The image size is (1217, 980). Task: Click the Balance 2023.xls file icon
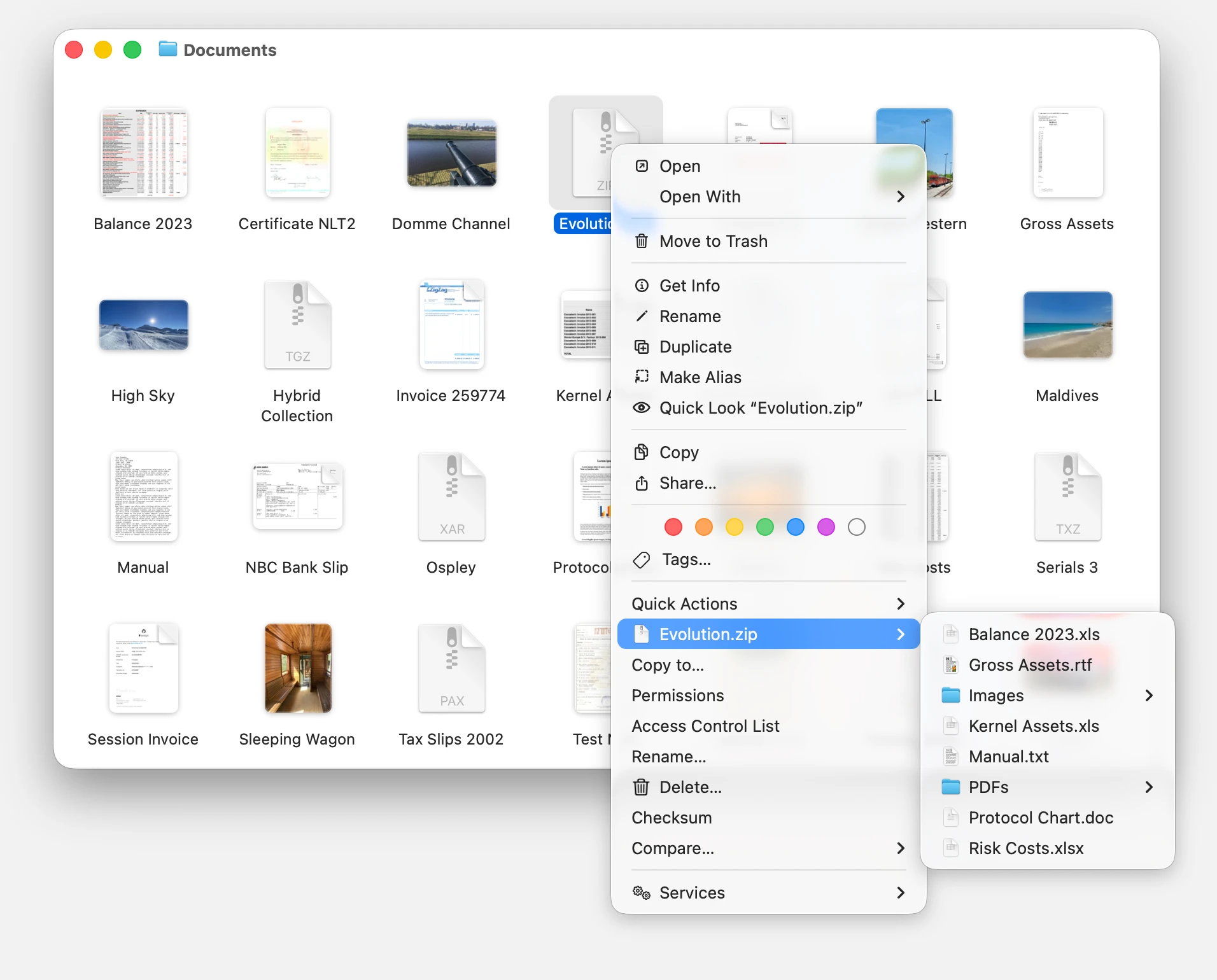[951, 634]
